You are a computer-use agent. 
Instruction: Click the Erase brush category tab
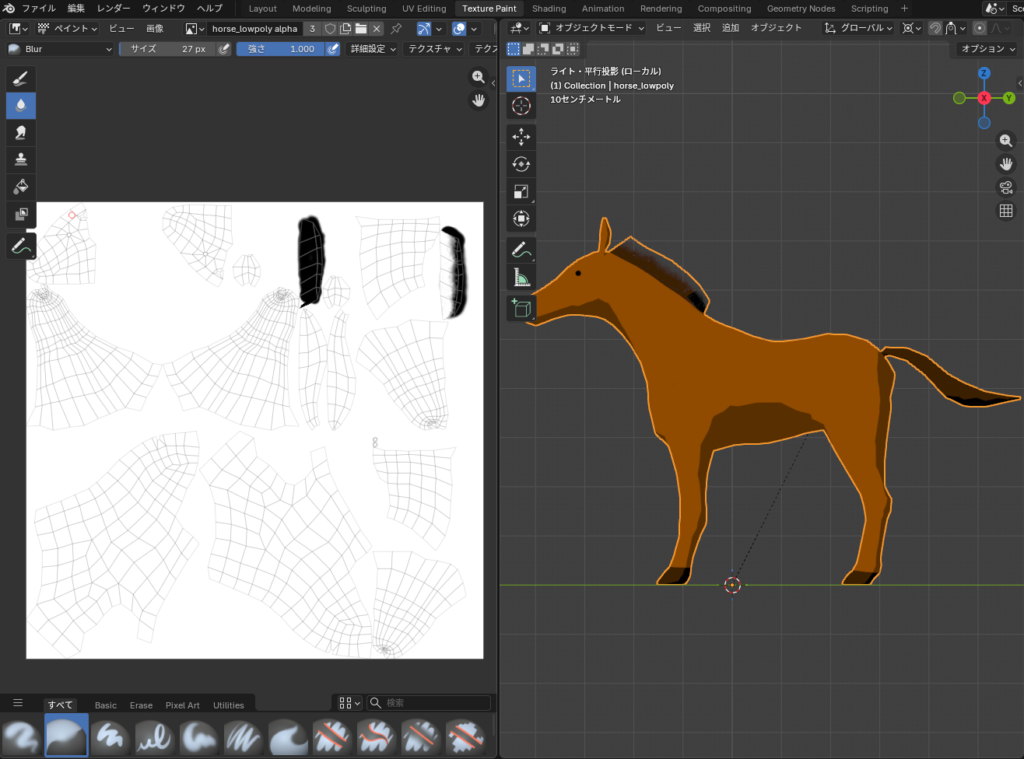click(141, 705)
